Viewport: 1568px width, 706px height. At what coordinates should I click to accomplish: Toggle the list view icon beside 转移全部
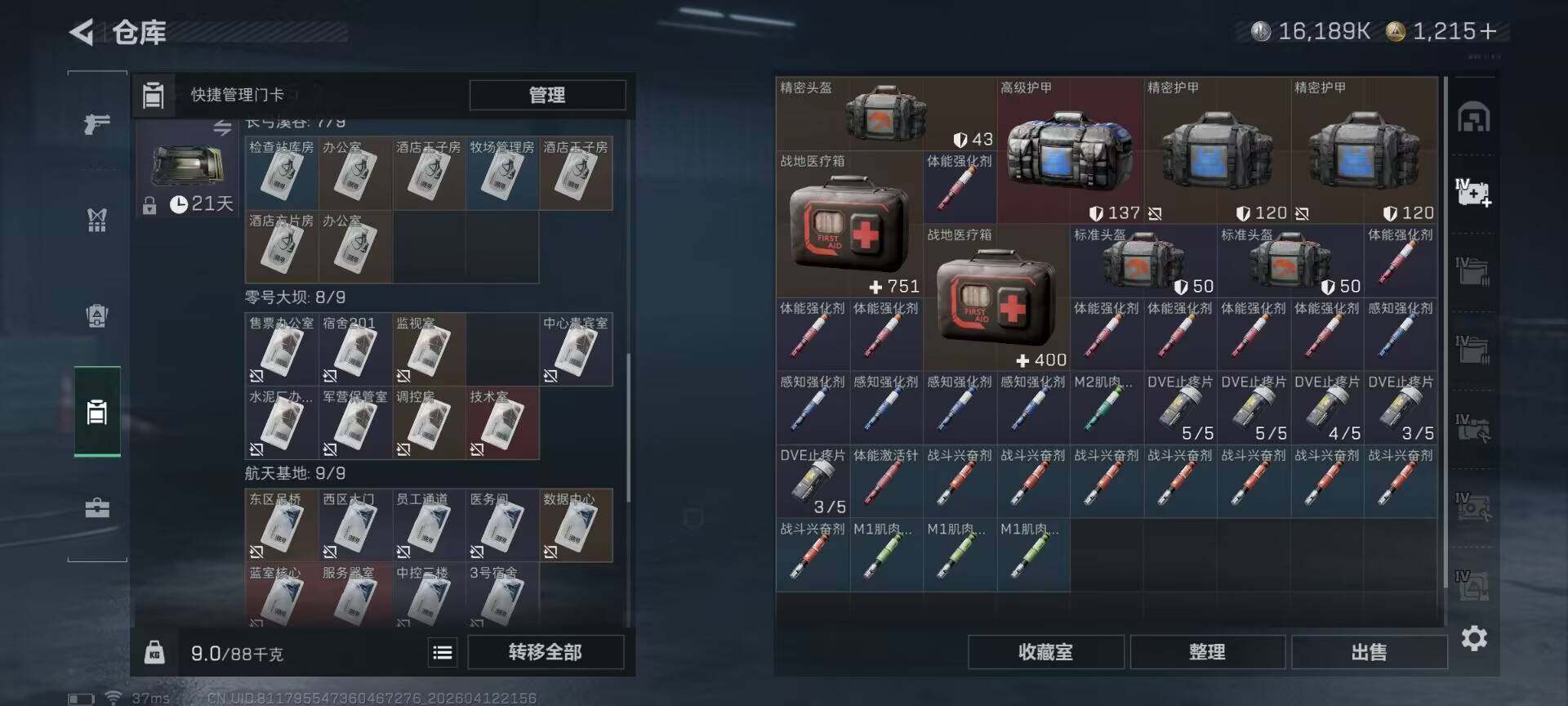[443, 652]
